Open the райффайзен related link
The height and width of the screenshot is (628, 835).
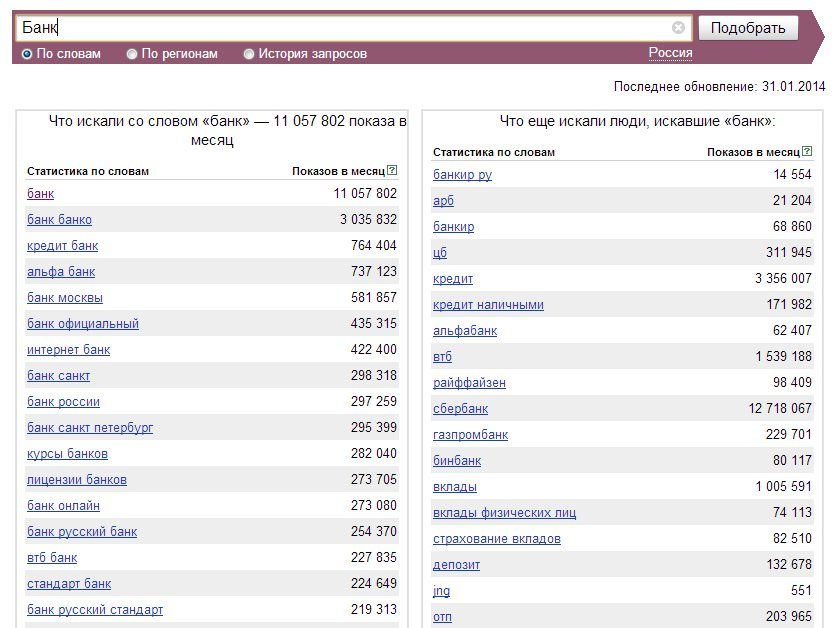pos(469,383)
